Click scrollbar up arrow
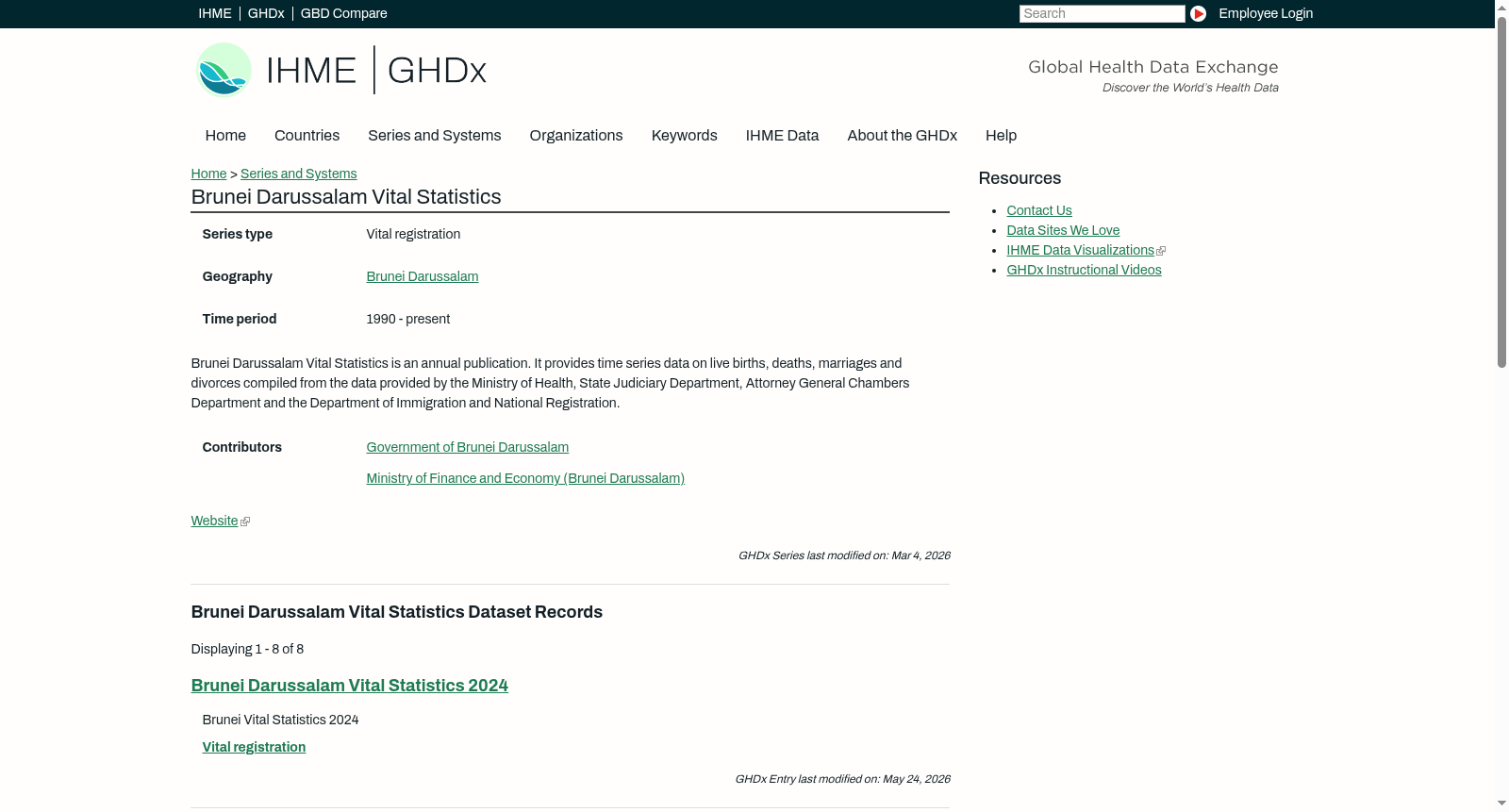The width and height of the screenshot is (1509, 812). coord(1501,8)
